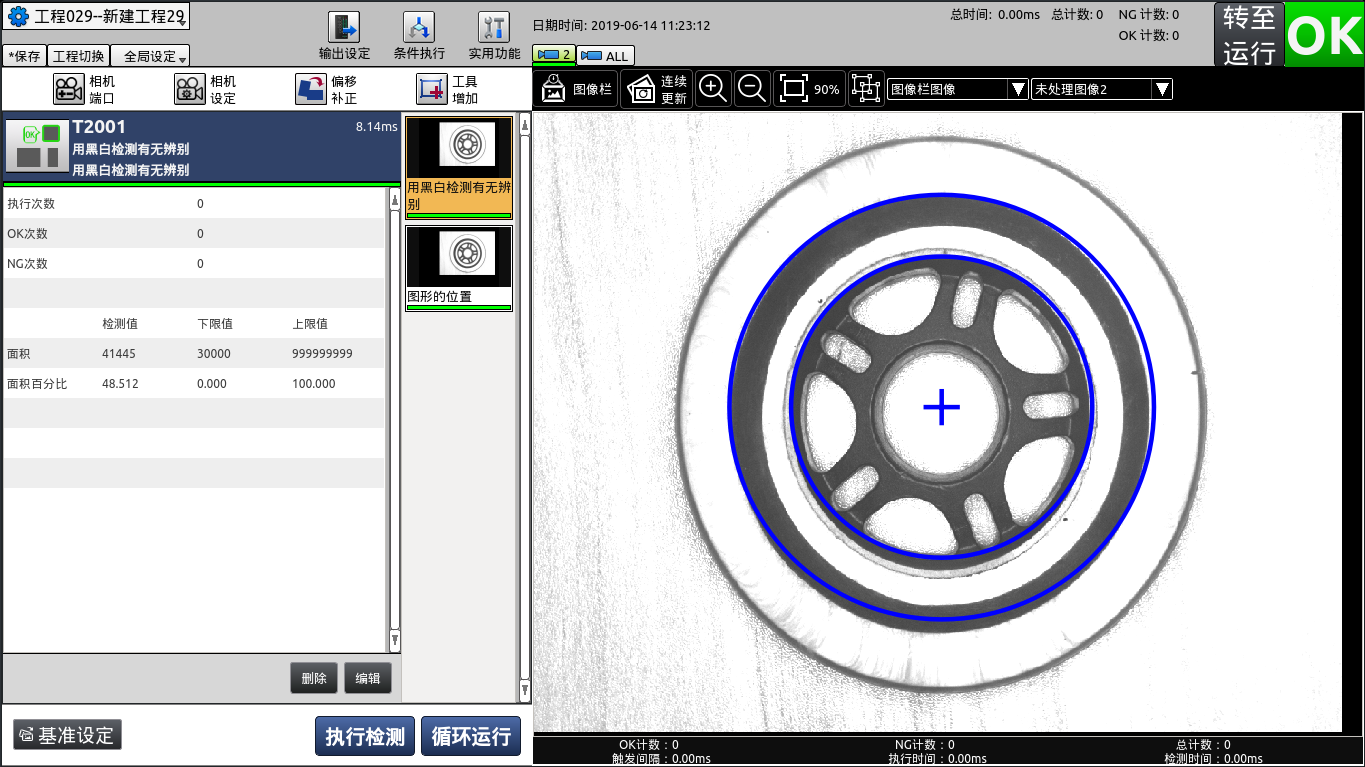Select the 用黑白检测有无辨别 tool thumbnail
The image size is (1365, 767).
click(x=459, y=168)
